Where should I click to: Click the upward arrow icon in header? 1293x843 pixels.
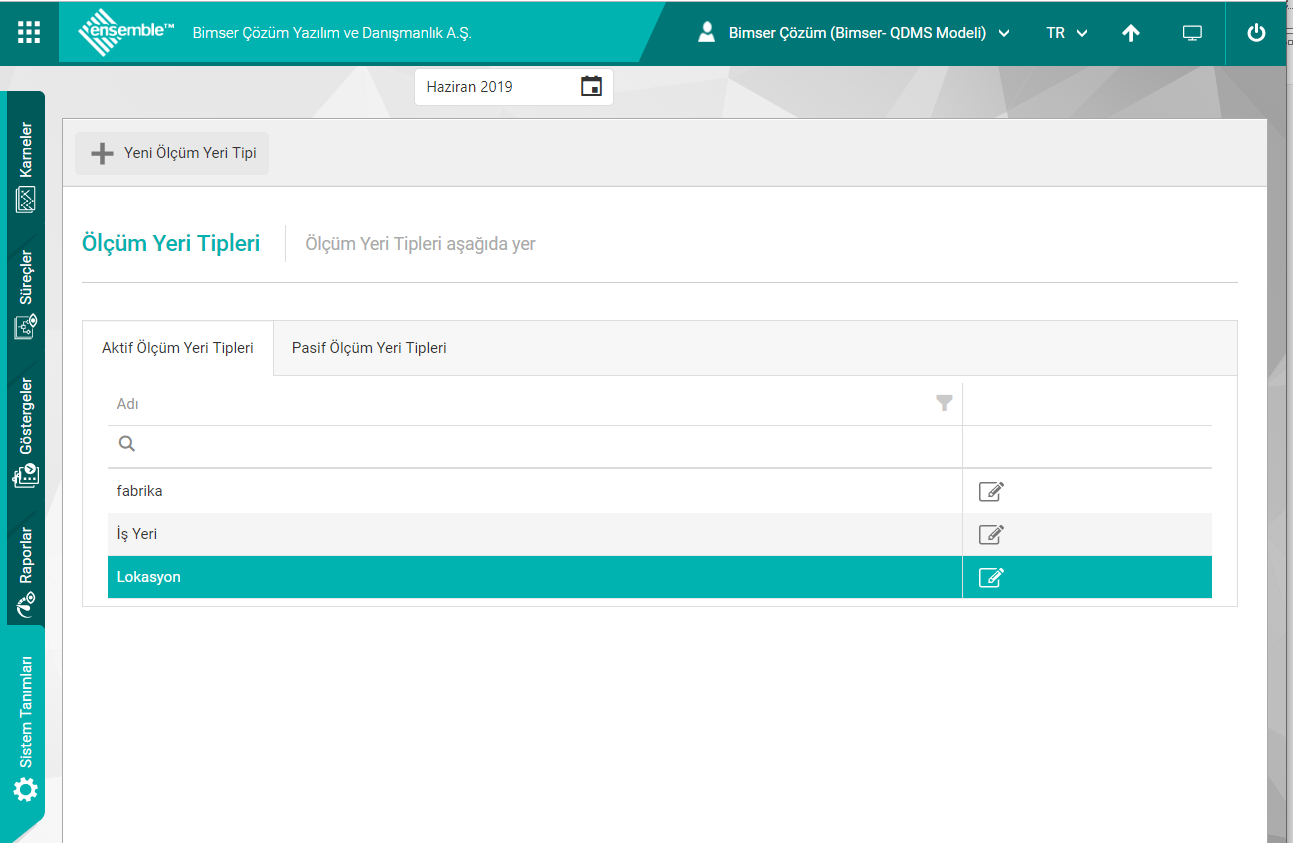(1130, 33)
